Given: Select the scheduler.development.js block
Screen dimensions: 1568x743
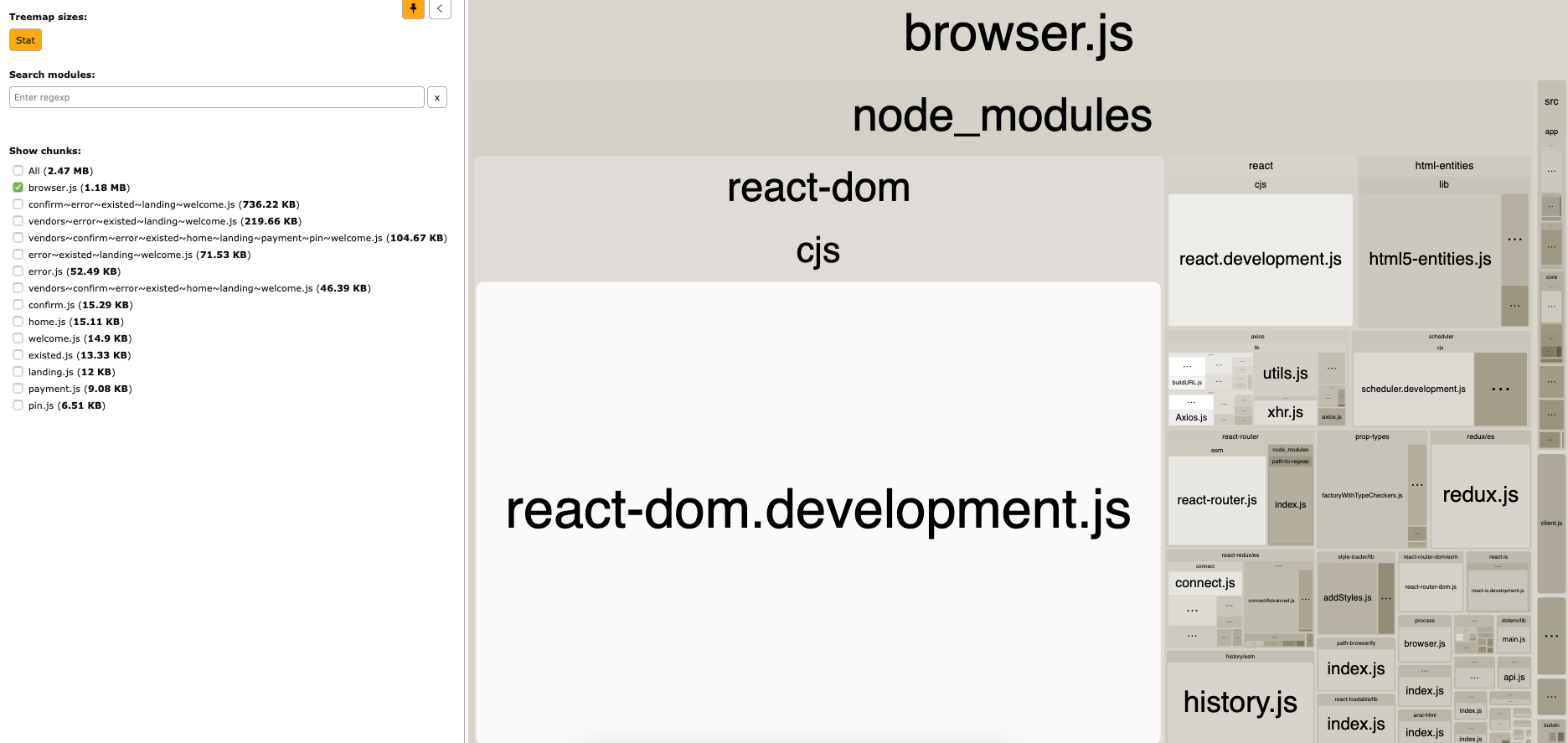Looking at the screenshot, I should [x=1413, y=390].
